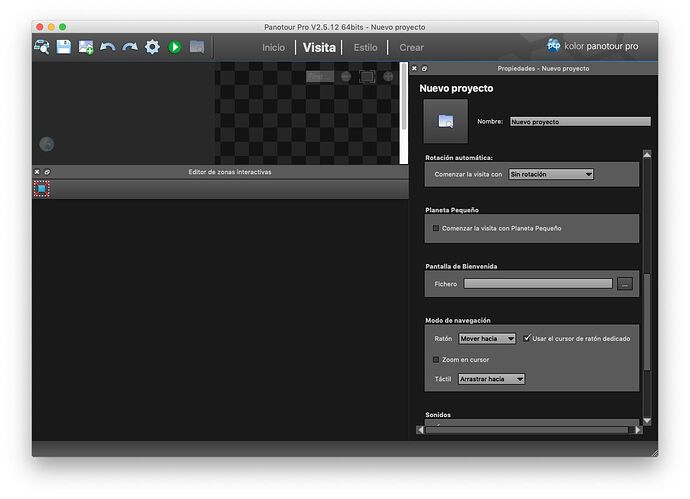Close the Editor de zonas interactivas panel
This screenshot has height=499, width=690.
[37, 172]
